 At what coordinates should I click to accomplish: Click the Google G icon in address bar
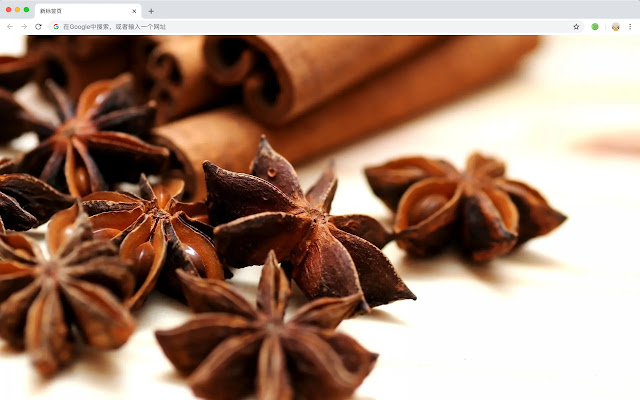coord(56,27)
